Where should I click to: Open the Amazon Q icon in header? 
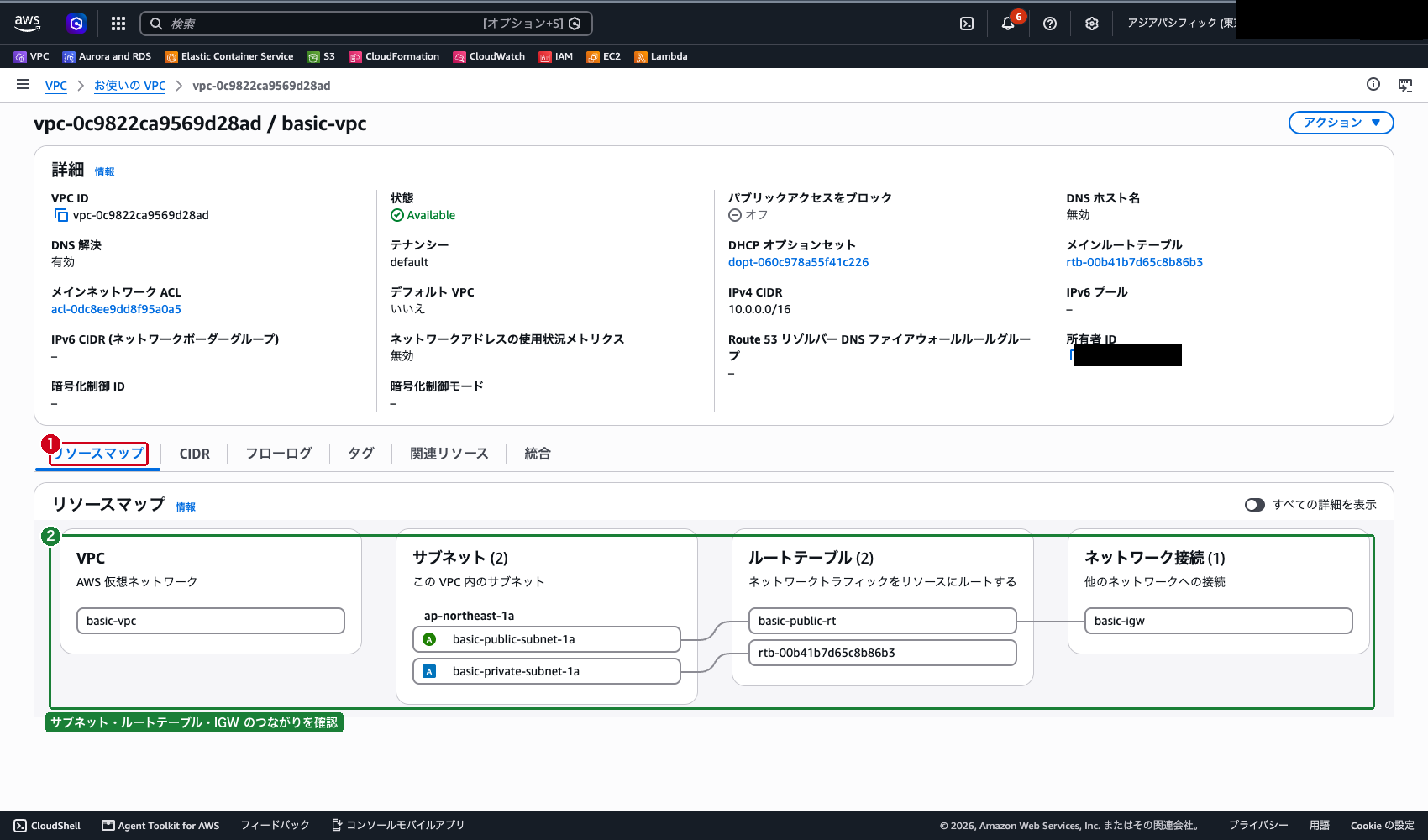[x=76, y=24]
